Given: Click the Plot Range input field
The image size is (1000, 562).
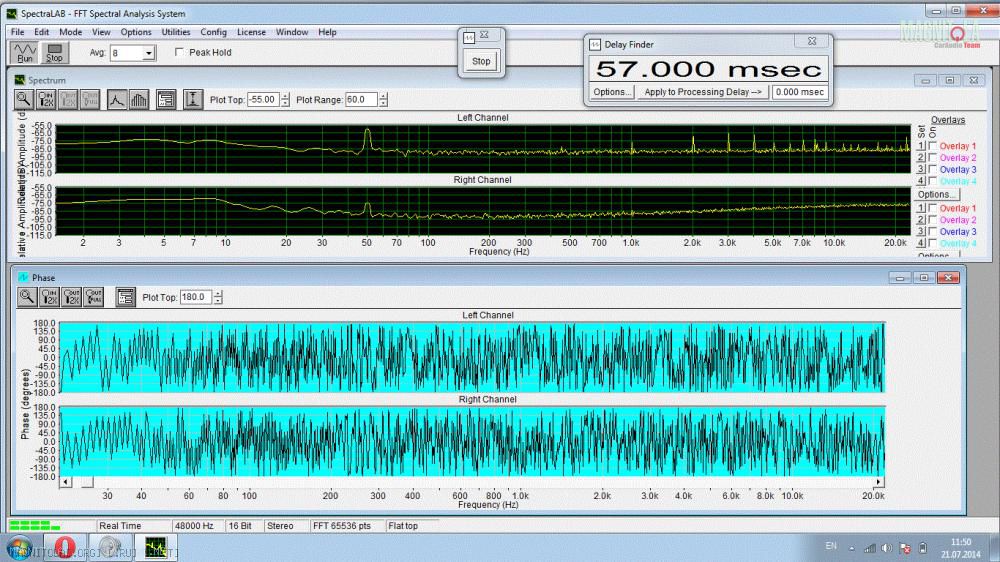Looking at the screenshot, I should (362, 100).
